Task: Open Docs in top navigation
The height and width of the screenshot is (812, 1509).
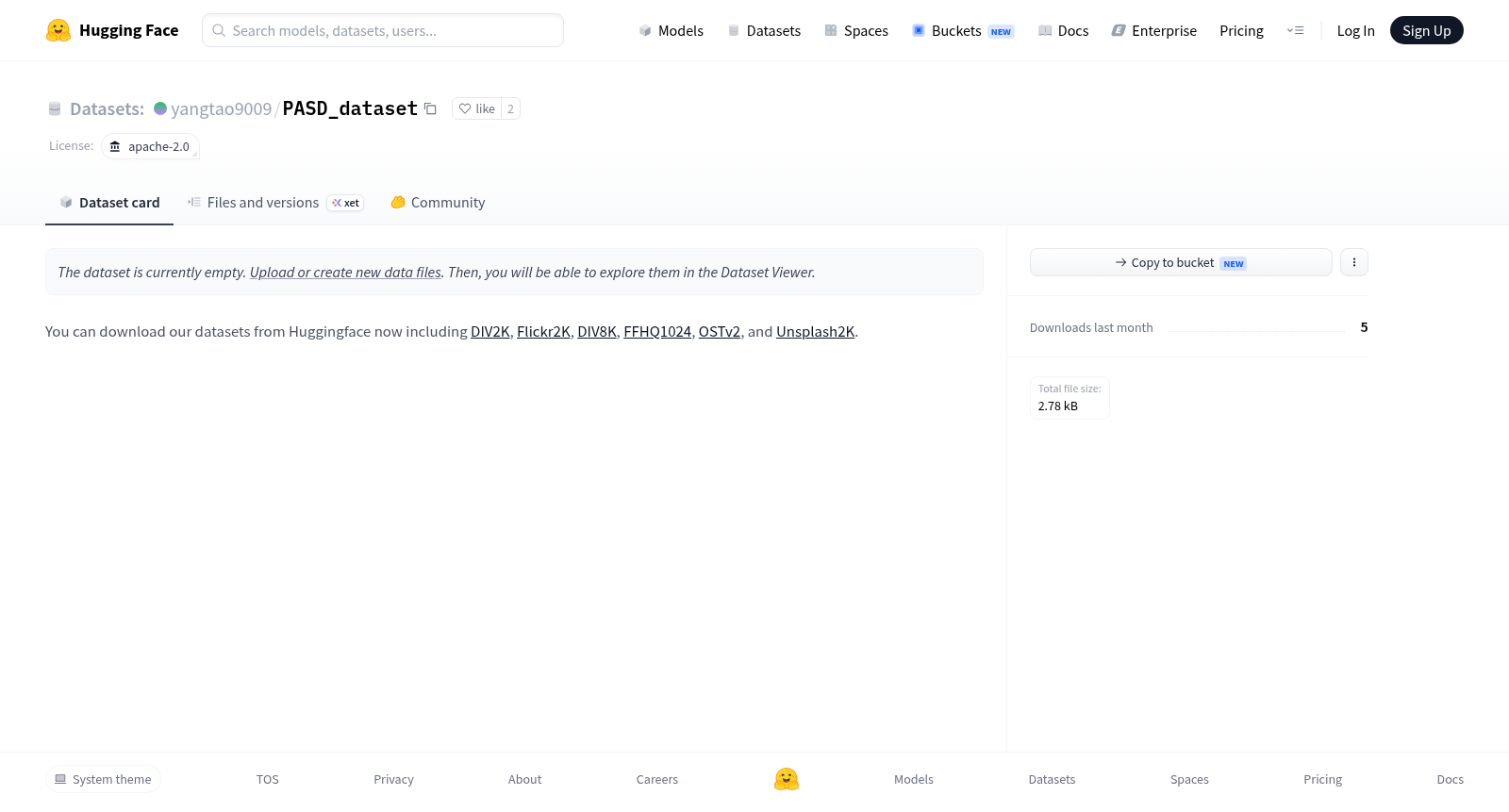Action: click(1063, 30)
